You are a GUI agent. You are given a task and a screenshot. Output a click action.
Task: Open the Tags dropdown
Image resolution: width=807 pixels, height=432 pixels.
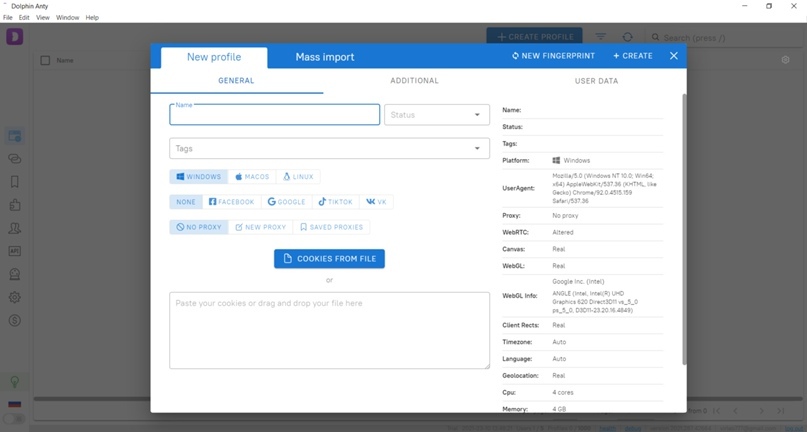tap(329, 148)
